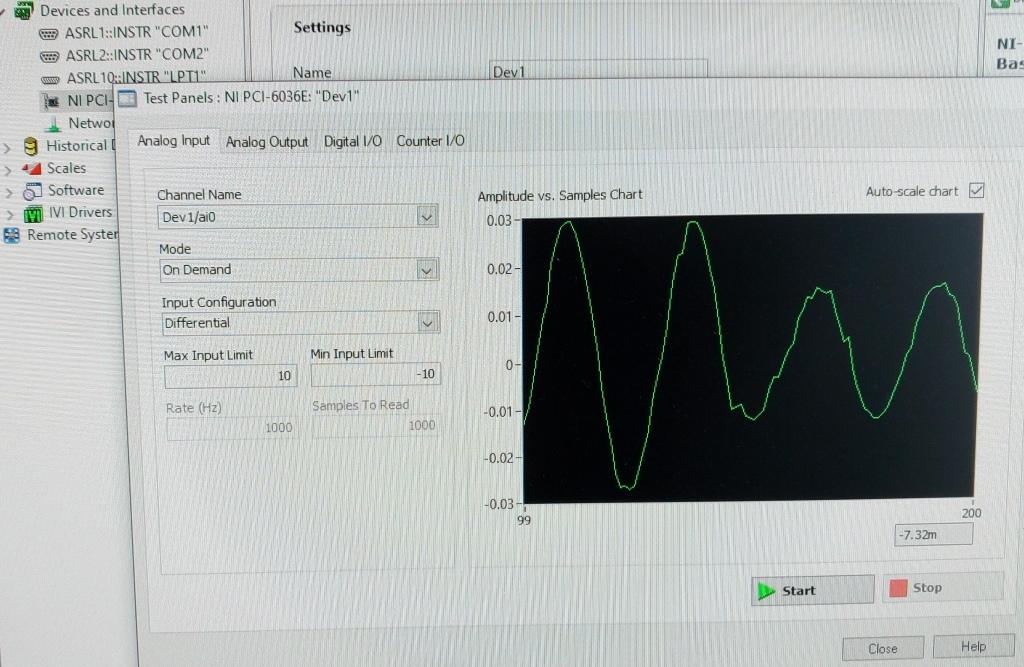
Task: Click the Devices and Interfaces icon
Action: pyautogui.click(x=24, y=10)
